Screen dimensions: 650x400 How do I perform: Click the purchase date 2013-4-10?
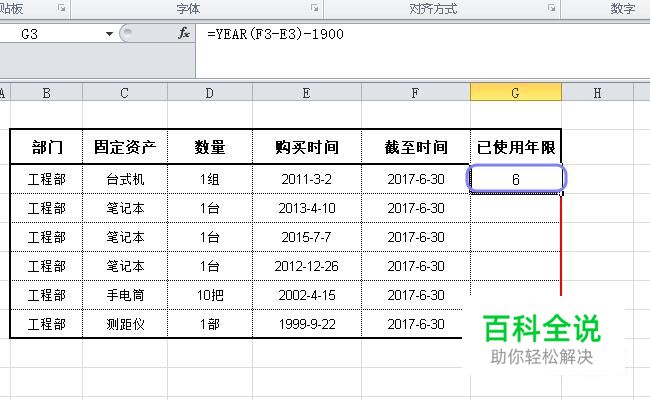pos(307,208)
